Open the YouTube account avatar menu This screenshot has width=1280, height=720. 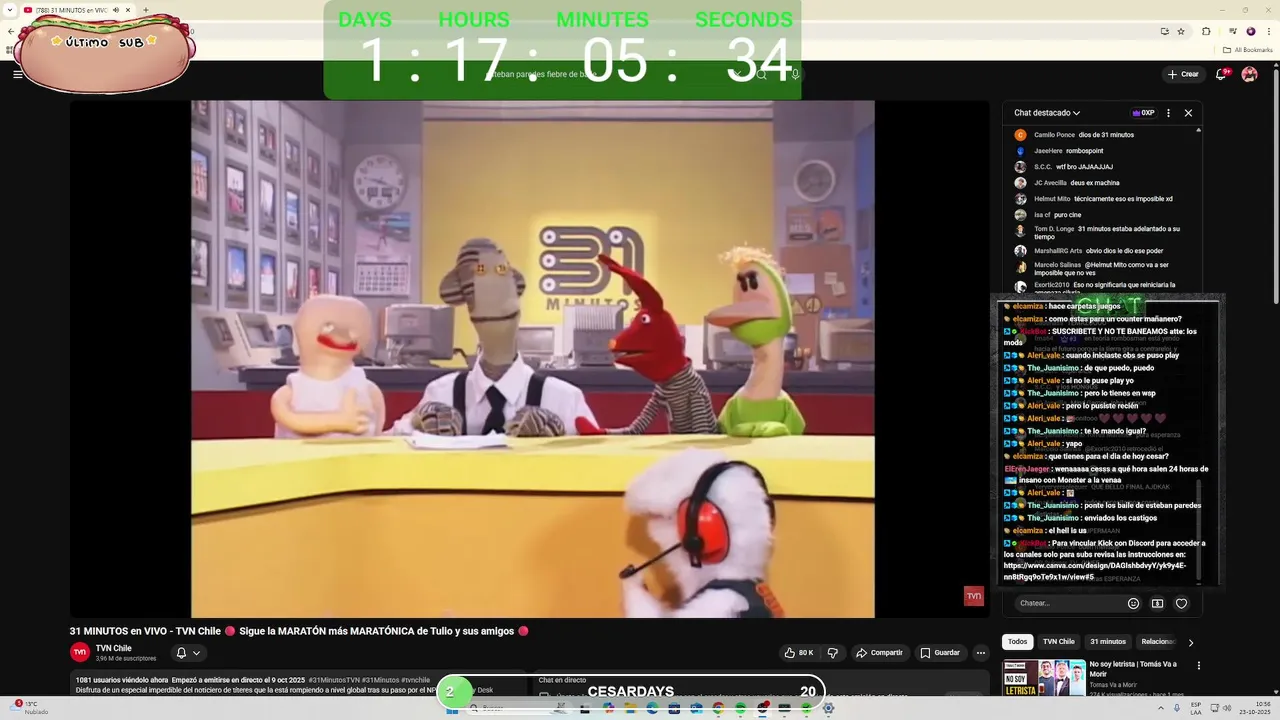(1249, 74)
